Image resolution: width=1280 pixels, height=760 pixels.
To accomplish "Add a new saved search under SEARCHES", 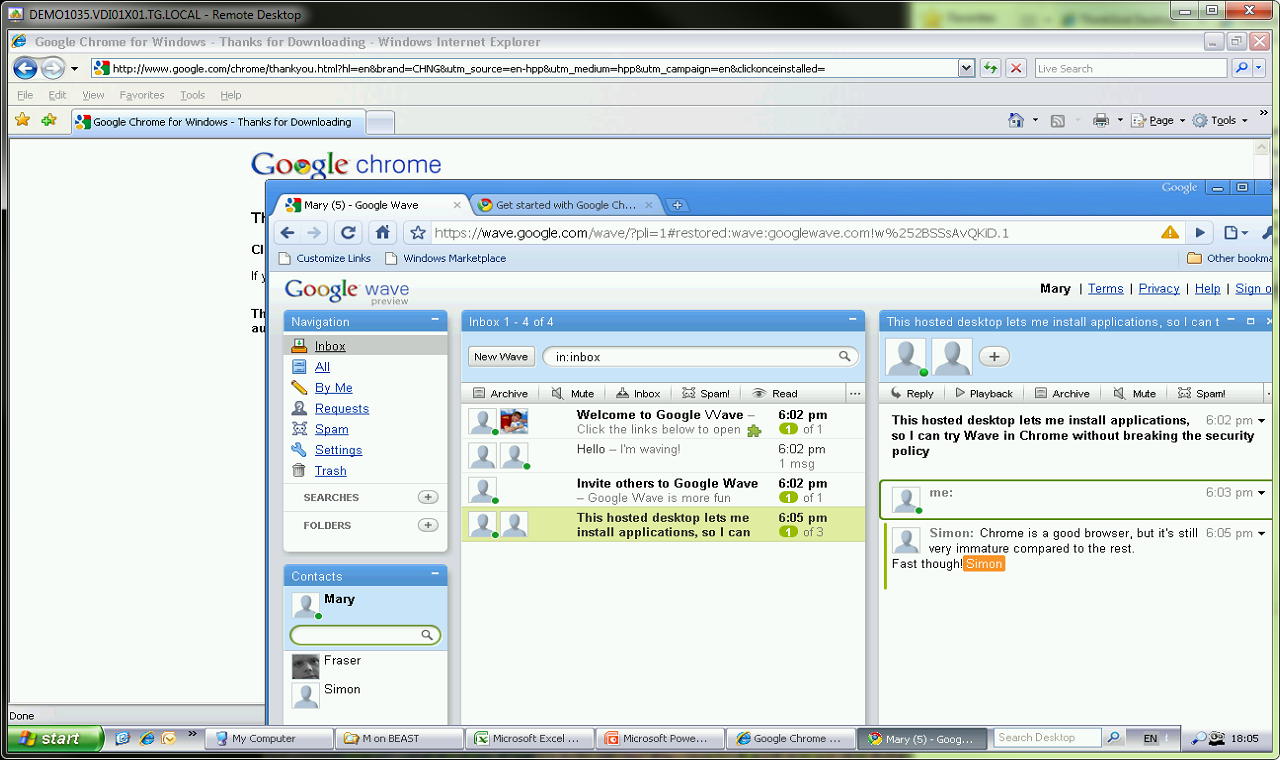I will (x=428, y=497).
